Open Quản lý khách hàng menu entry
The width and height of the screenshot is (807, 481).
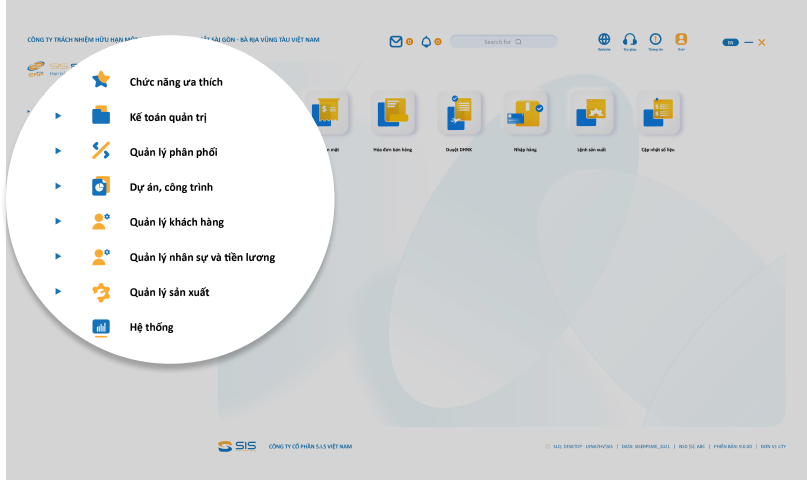pos(176,222)
